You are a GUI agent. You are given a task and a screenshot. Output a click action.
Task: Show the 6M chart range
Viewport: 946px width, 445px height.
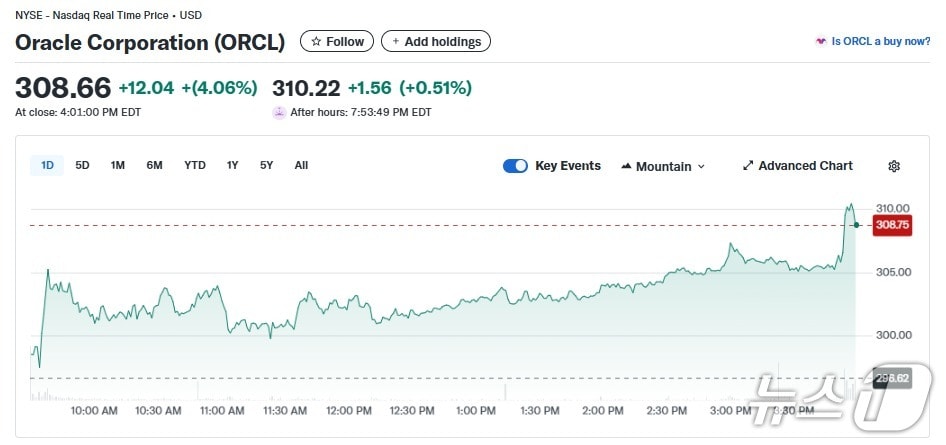coord(154,165)
